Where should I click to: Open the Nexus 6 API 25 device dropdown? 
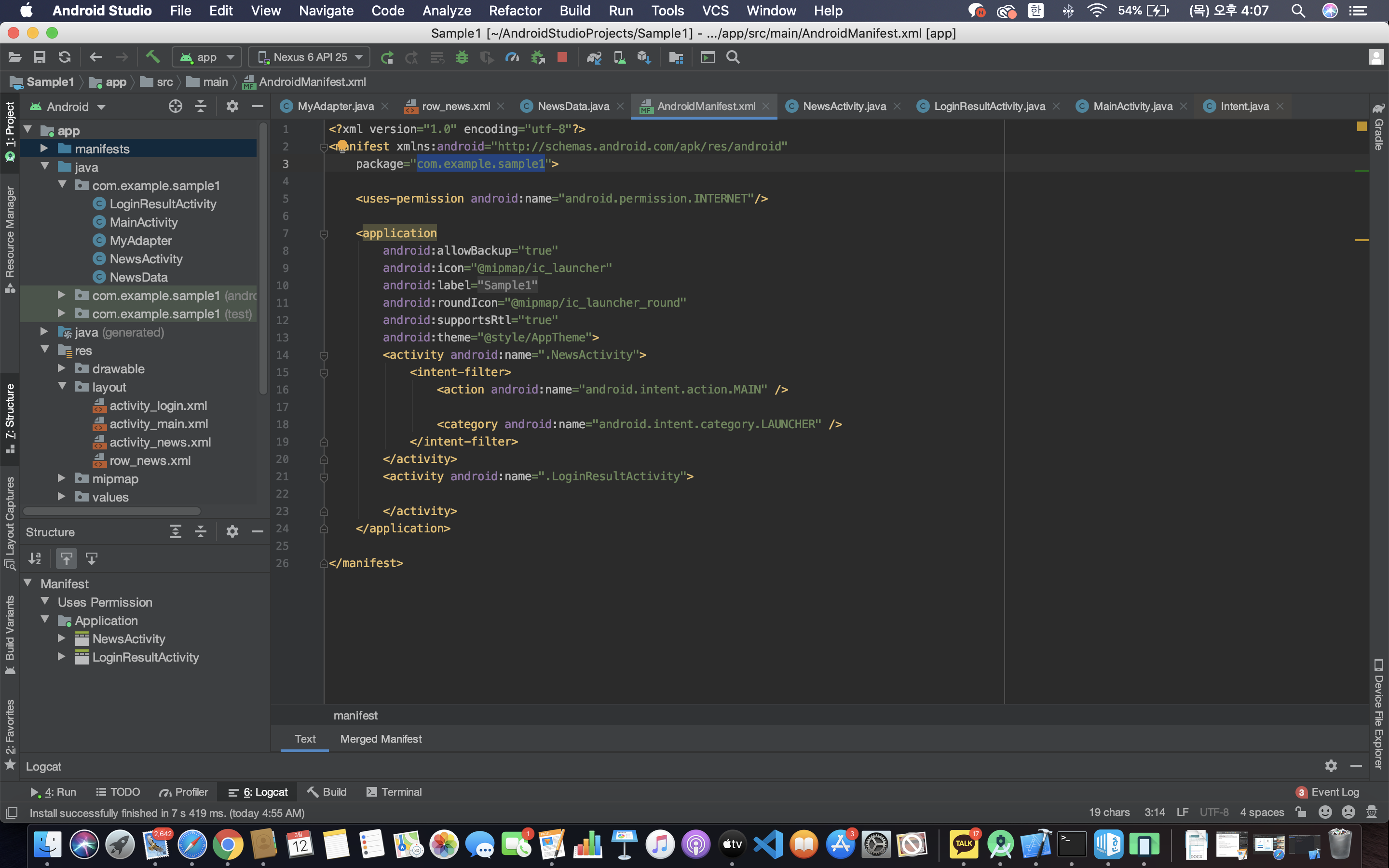click(310, 57)
